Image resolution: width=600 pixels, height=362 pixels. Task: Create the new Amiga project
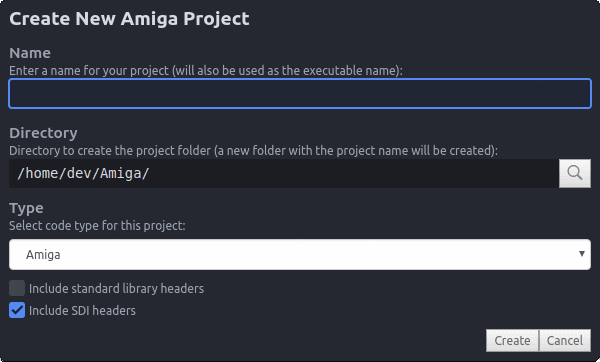512,340
